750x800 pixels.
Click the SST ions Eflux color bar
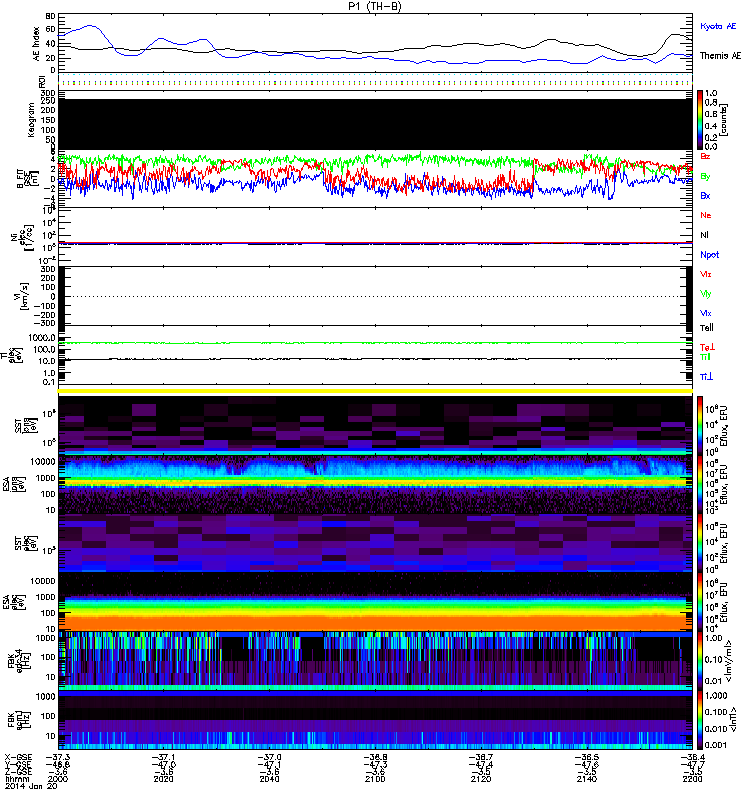pos(701,424)
